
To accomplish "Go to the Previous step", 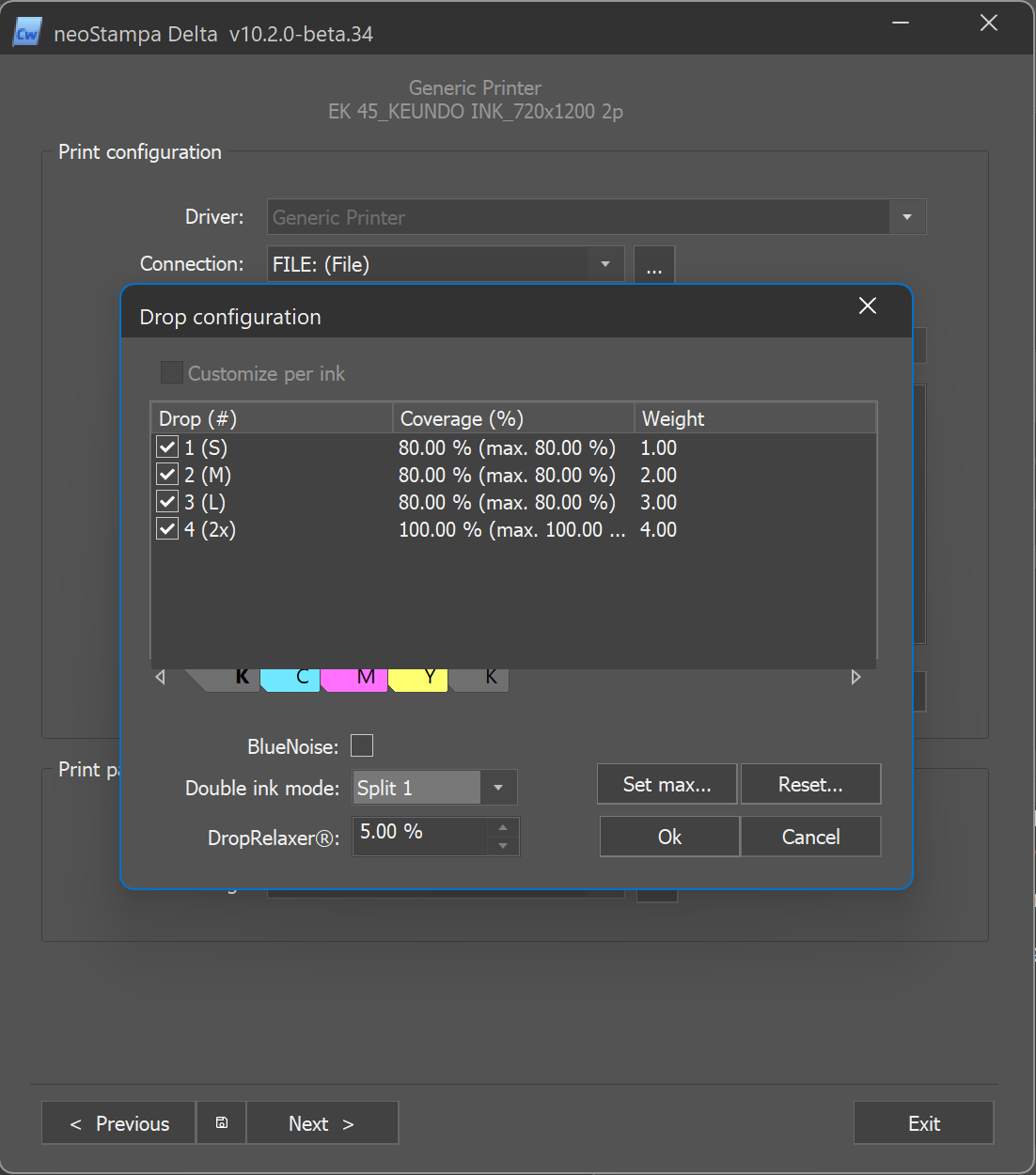I will (119, 1122).
